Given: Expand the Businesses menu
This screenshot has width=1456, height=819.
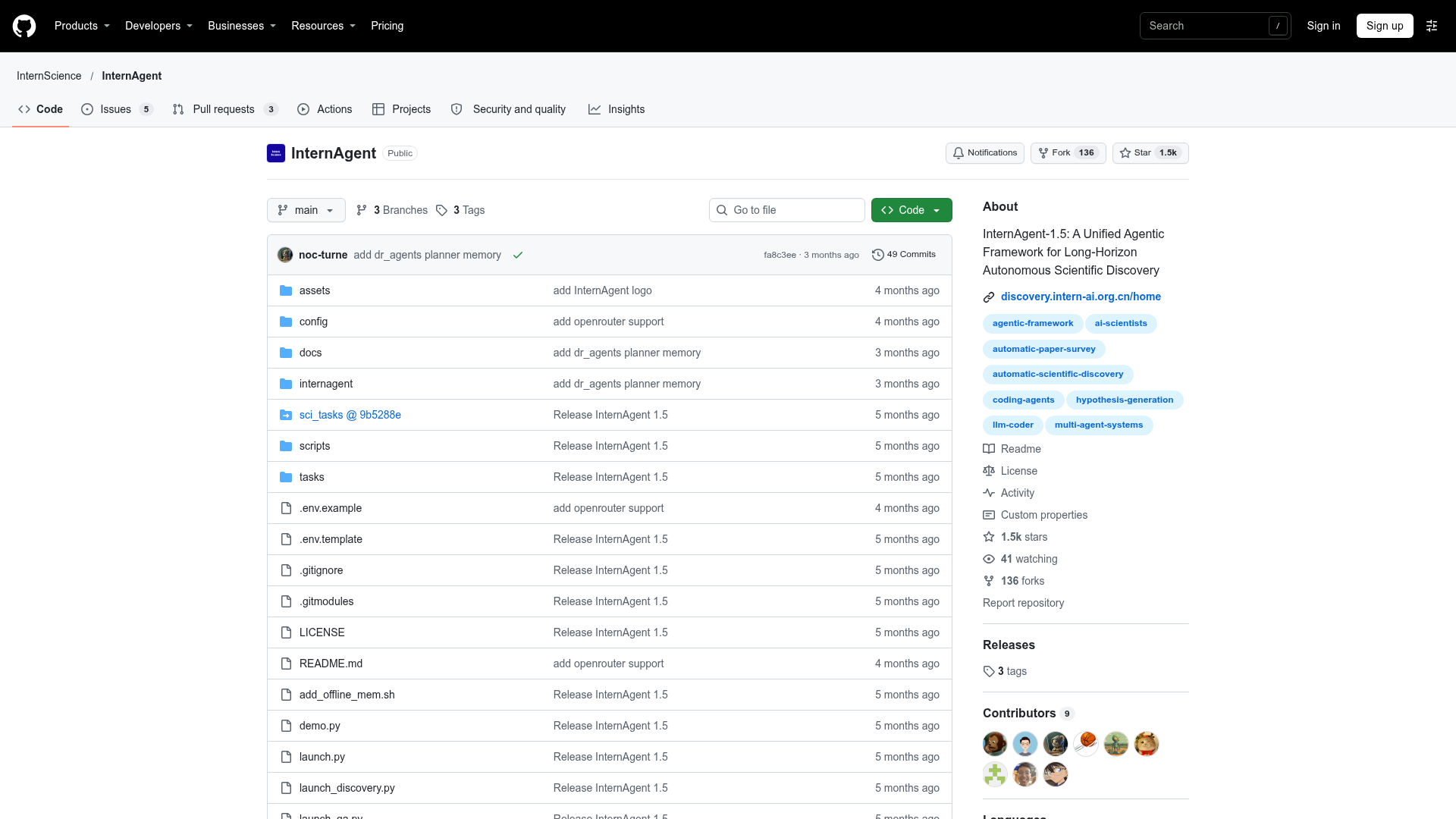Looking at the screenshot, I should 242,26.
